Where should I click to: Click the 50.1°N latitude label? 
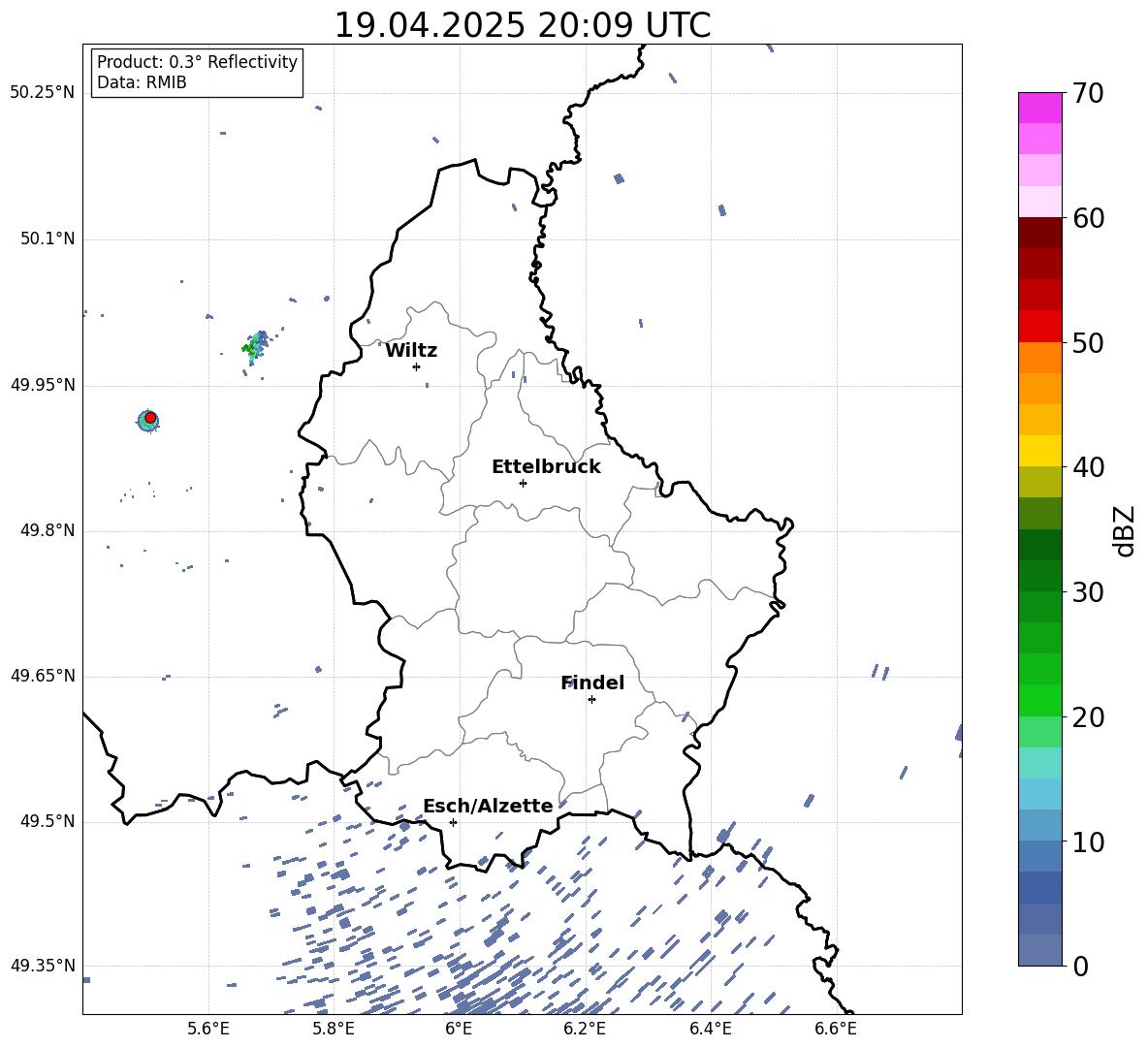pyautogui.click(x=48, y=238)
